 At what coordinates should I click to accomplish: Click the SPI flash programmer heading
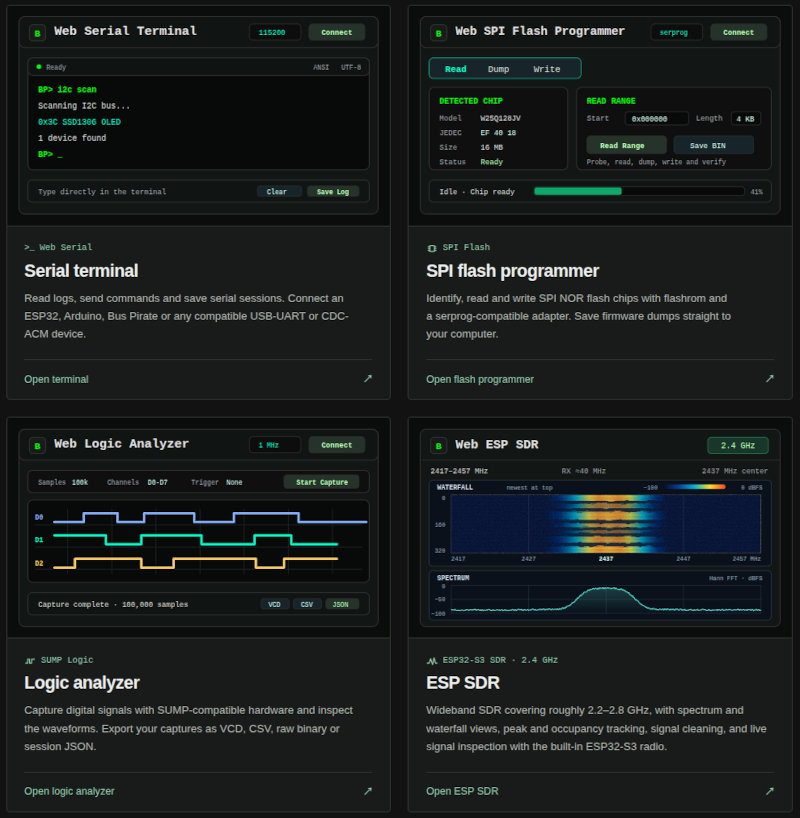(x=512, y=271)
